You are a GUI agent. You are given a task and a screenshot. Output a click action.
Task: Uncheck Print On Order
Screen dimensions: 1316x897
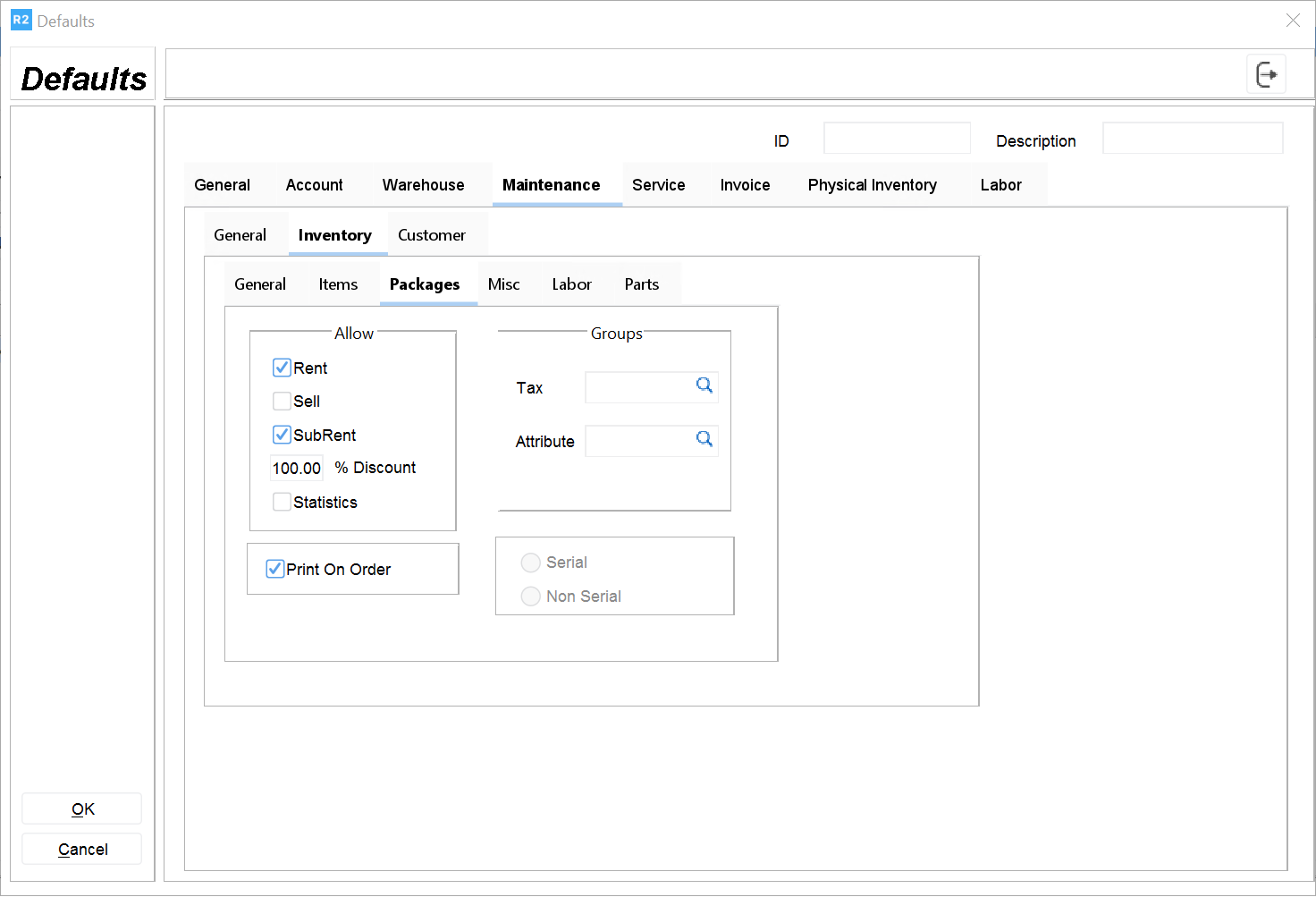275,569
